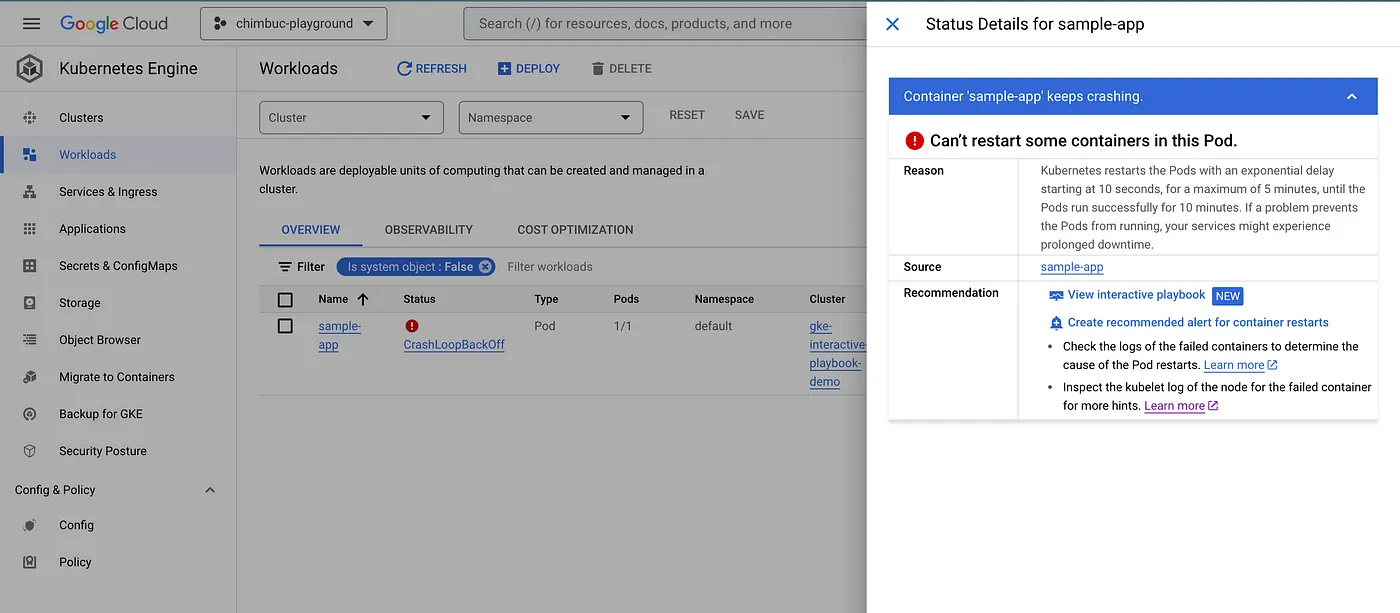Open the sample-app workload link in table
The height and width of the screenshot is (613, 1400).
pyautogui.click(x=340, y=336)
